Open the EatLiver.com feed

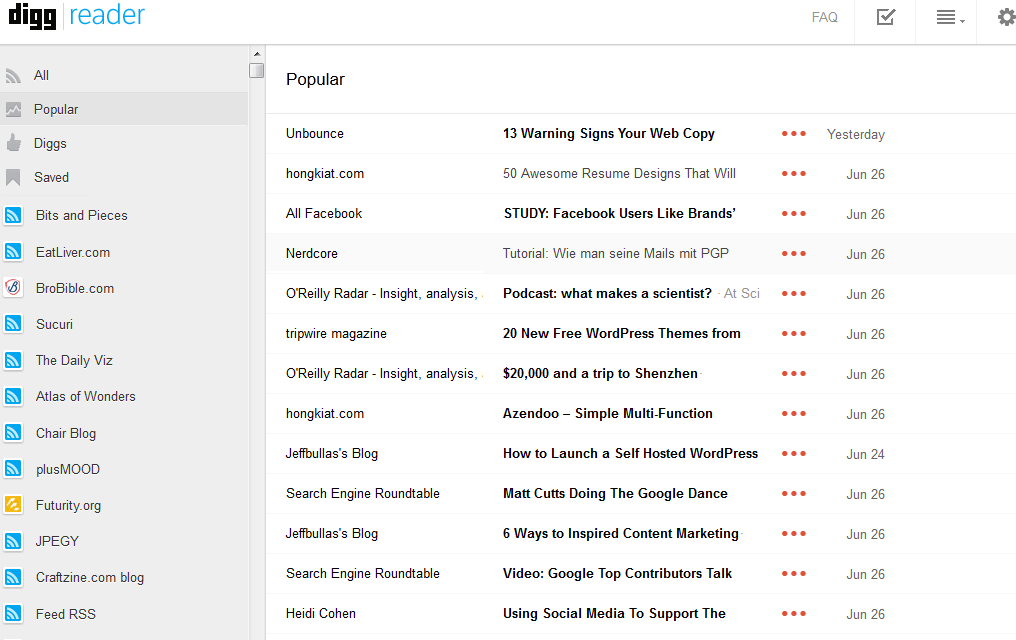click(73, 252)
